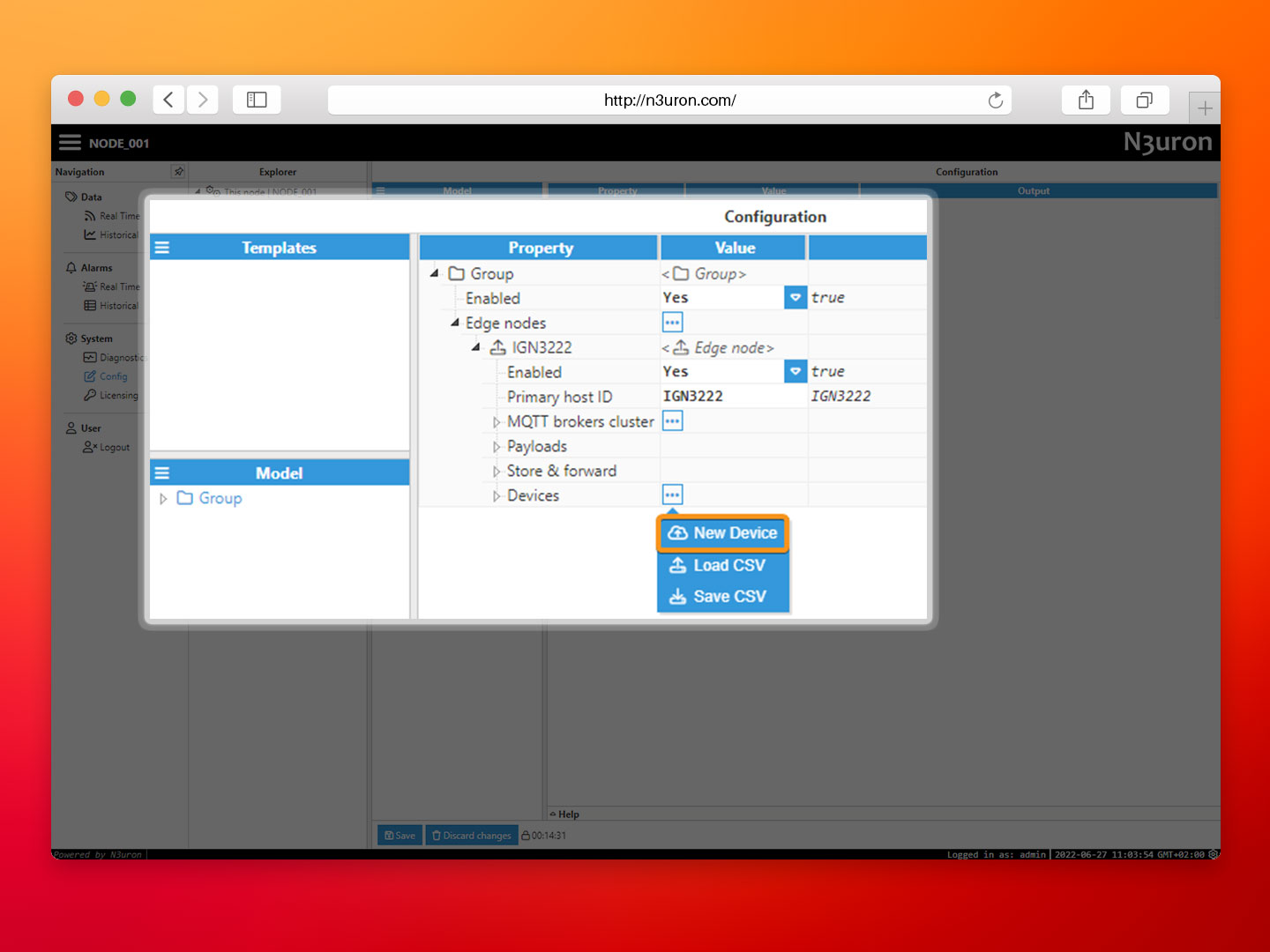Click the Discard changes button

tap(472, 836)
